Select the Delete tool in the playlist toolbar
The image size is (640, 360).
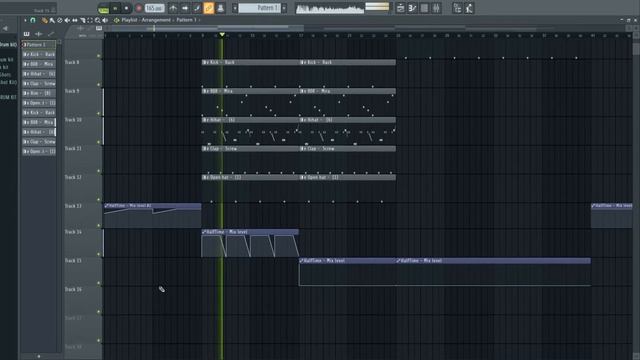coord(60,20)
